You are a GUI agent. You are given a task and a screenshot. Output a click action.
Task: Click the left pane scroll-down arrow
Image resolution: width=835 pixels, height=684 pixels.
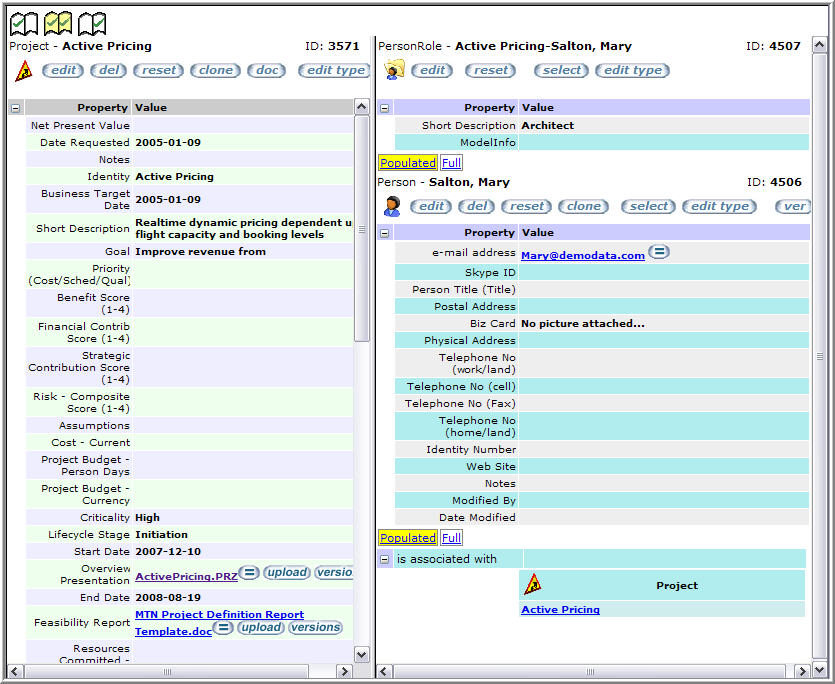(362, 654)
